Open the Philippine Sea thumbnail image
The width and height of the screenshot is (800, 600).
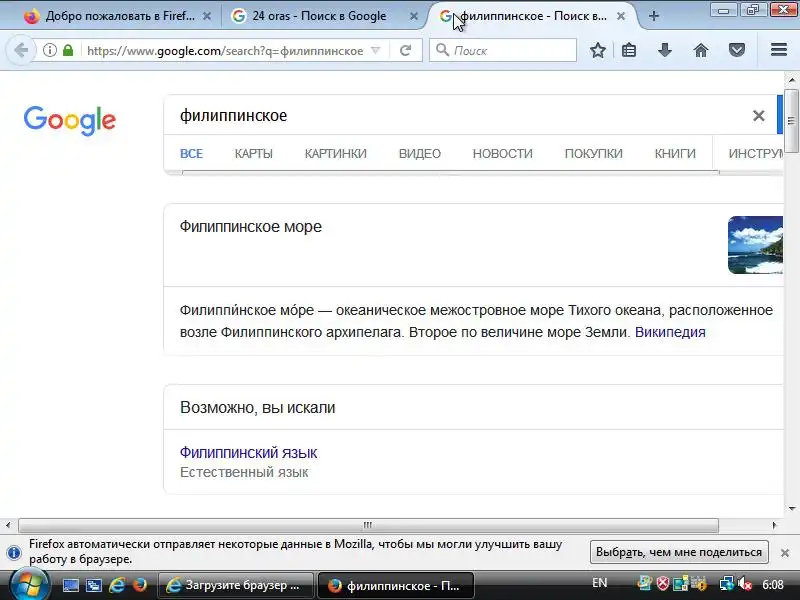pos(755,245)
